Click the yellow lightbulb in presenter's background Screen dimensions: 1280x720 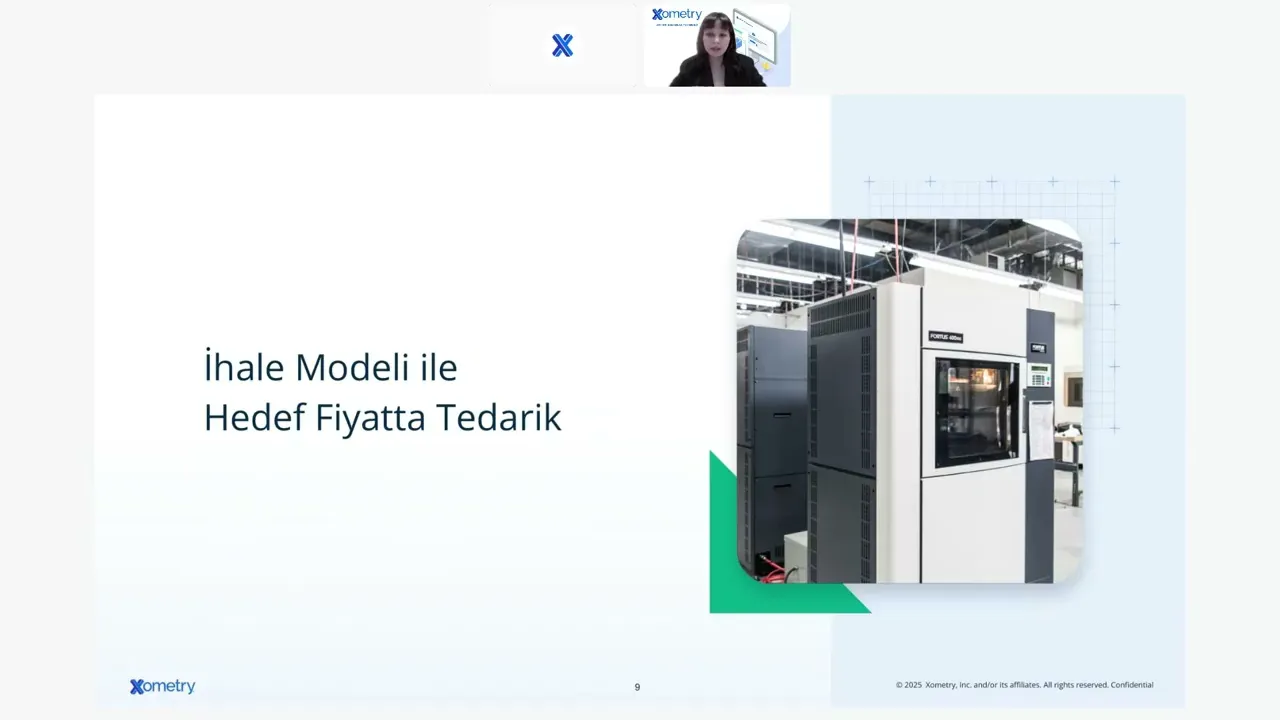pyautogui.click(x=767, y=64)
